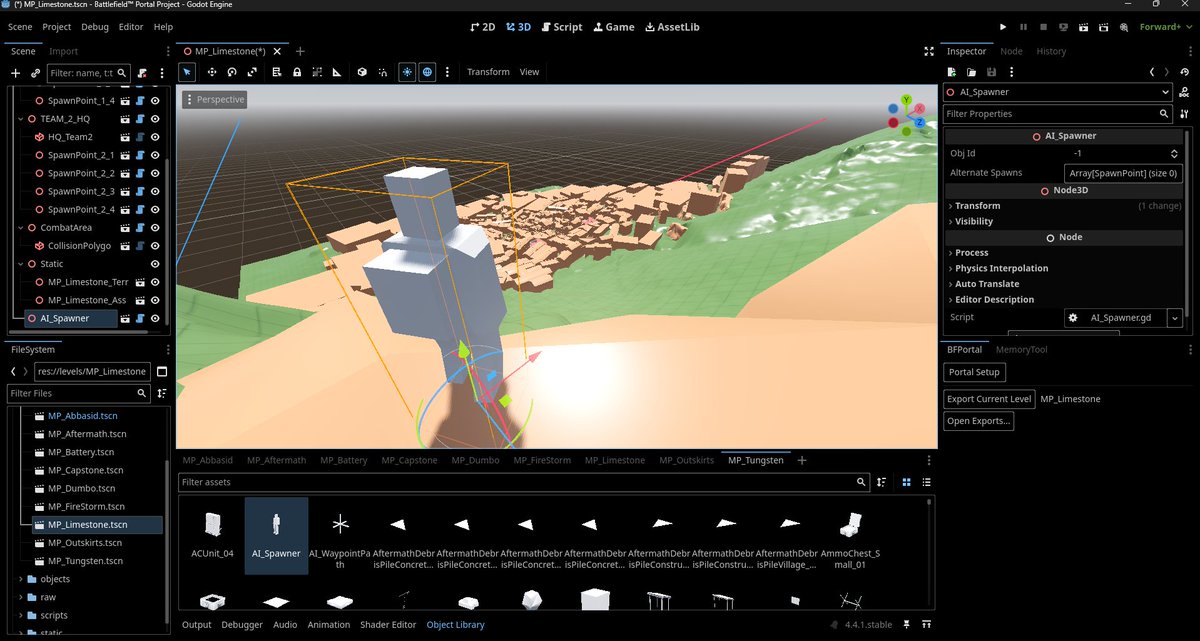Open the Shader Editor bottom panel
Viewport: 1200px width, 641px height.
pyautogui.click(x=389, y=625)
